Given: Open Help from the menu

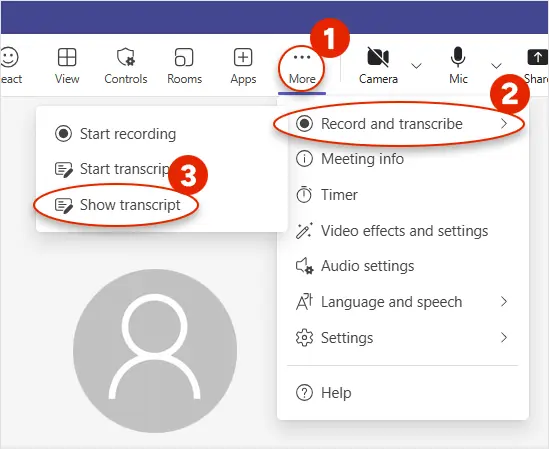Looking at the screenshot, I should pos(402,393).
